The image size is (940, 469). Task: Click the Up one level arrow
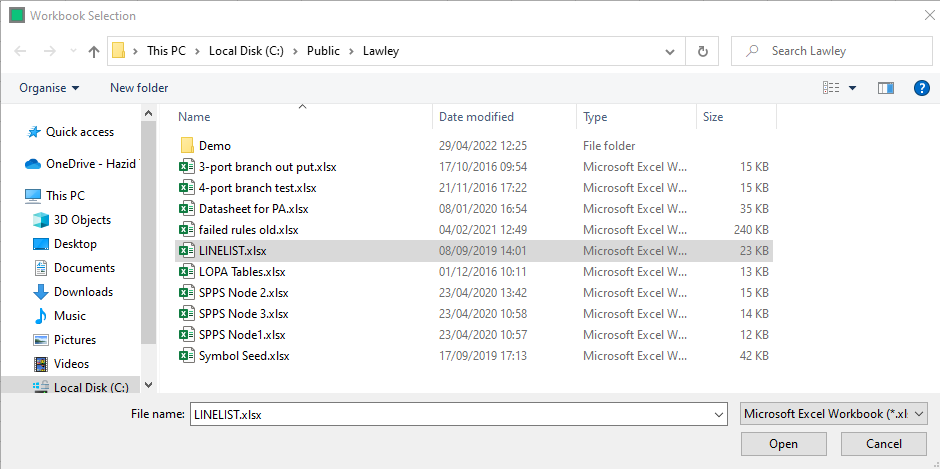[94, 51]
